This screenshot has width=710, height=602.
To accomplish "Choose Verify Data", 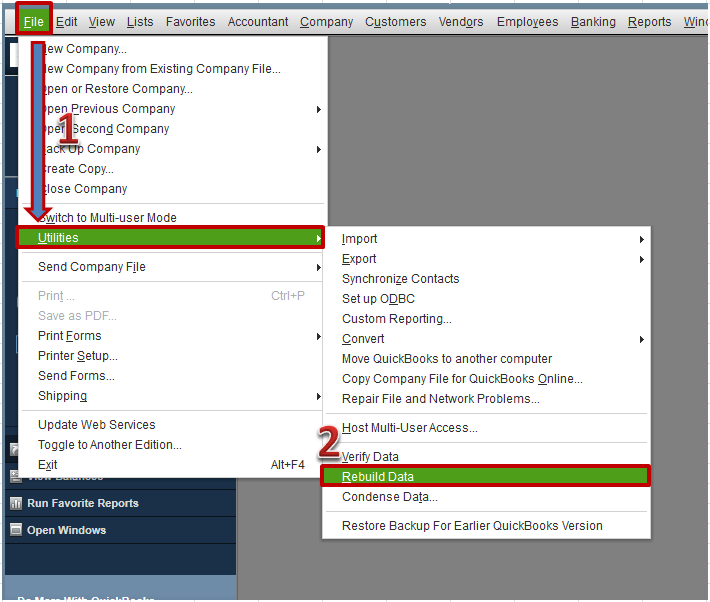I will point(370,457).
